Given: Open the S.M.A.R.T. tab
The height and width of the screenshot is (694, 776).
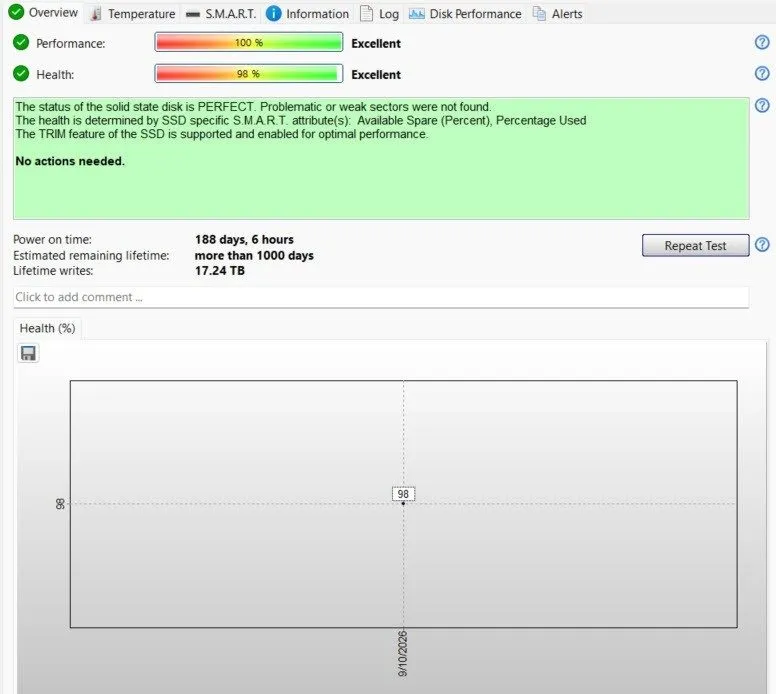Looking at the screenshot, I should tap(221, 14).
